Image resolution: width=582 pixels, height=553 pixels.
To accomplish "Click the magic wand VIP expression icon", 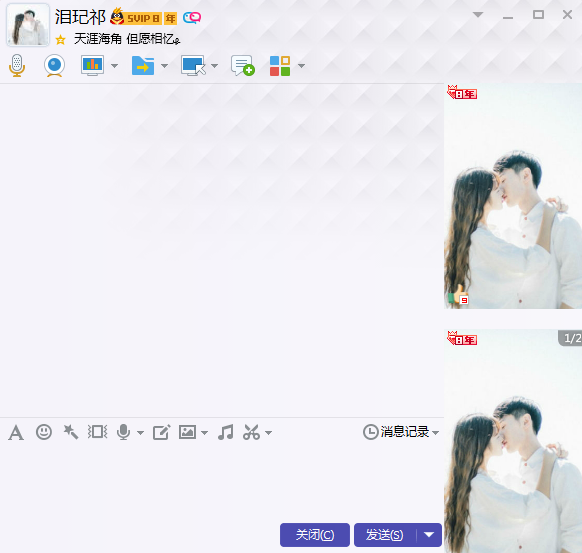I will (71, 432).
